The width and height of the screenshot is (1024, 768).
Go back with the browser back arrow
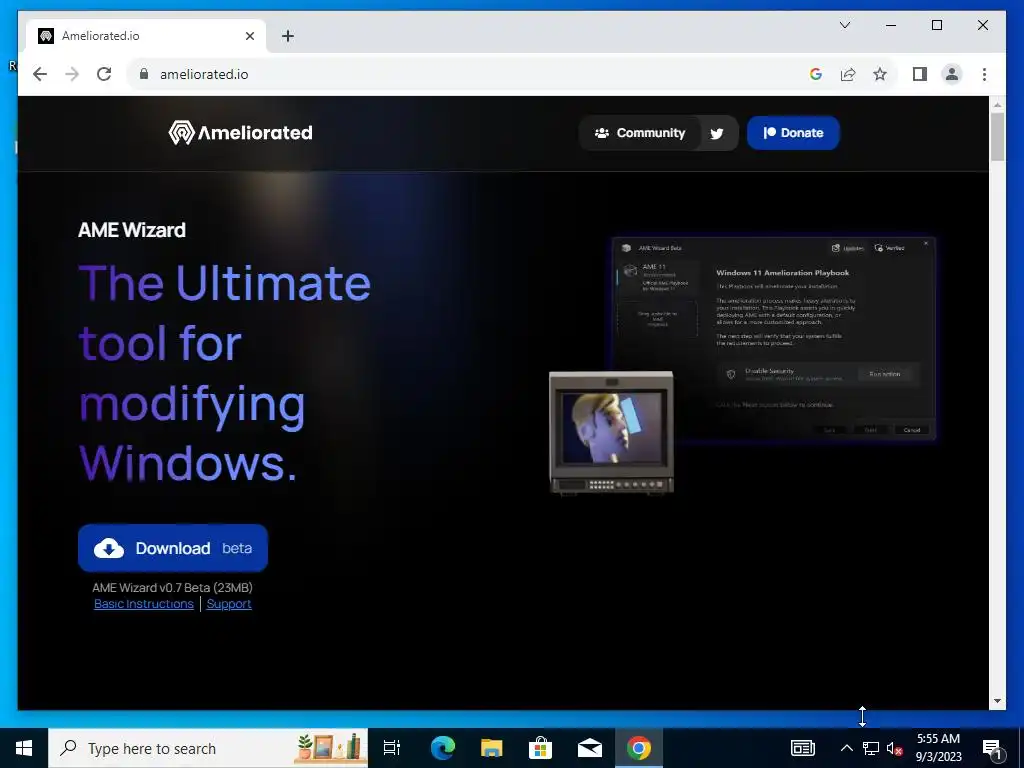40,74
